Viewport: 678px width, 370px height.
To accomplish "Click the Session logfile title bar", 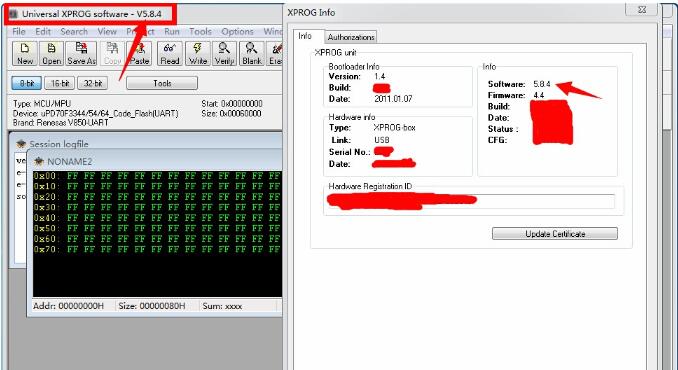I will (147, 141).
